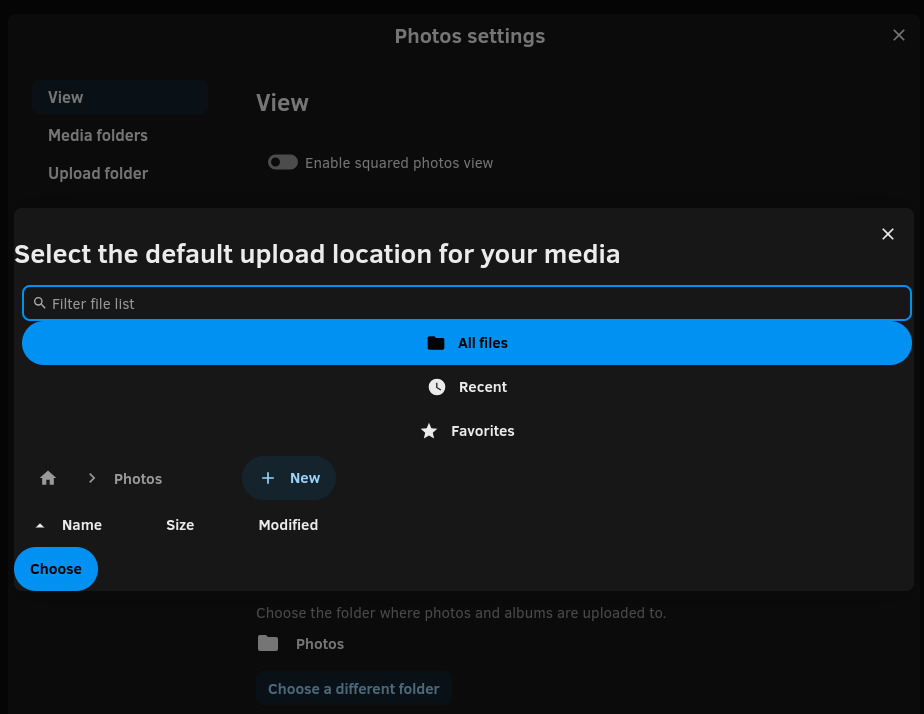Open the Media folders settings section
Screen dimensions: 924x714
[x=98, y=135]
